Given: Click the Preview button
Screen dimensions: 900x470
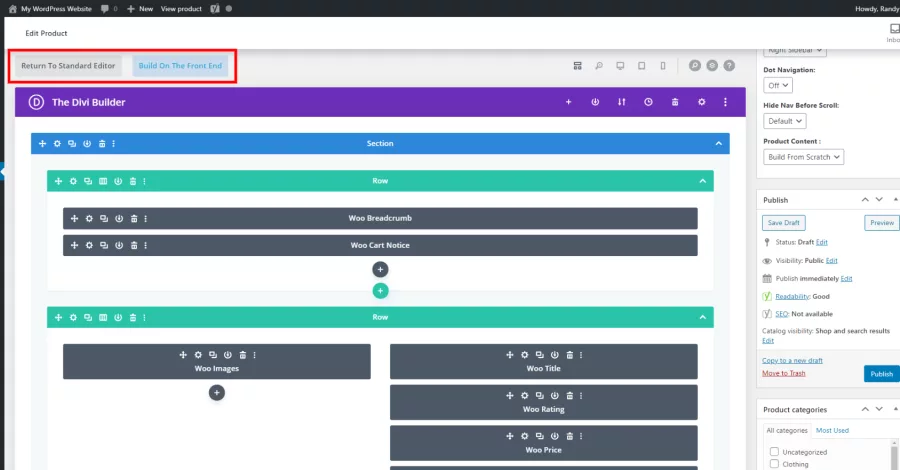Looking at the screenshot, I should (882, 223).
